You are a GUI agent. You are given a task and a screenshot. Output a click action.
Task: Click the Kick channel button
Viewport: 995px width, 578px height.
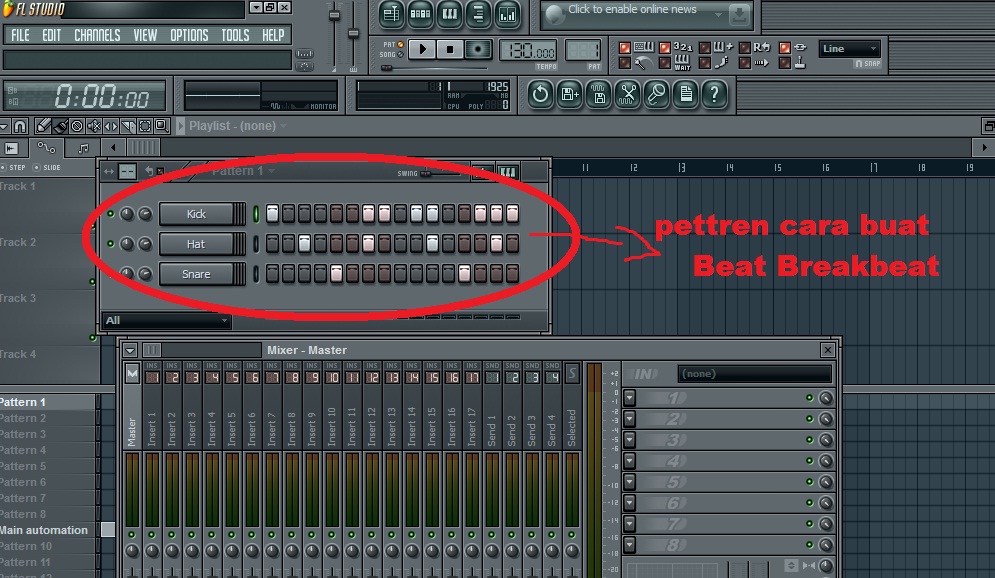(x=196, y=214)
